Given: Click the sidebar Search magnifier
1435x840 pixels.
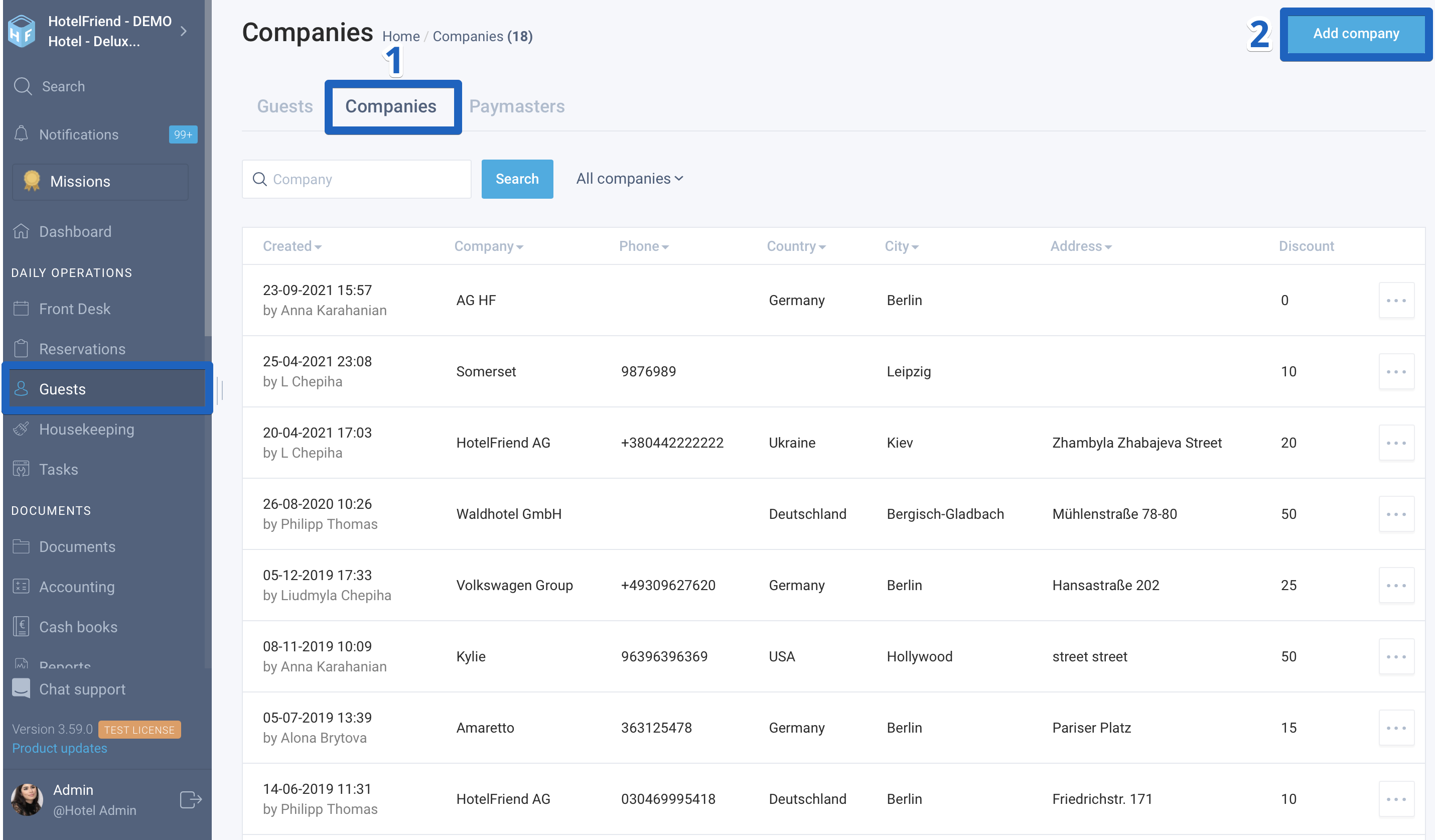Looking at the screenshot, I should click(23, 86).
